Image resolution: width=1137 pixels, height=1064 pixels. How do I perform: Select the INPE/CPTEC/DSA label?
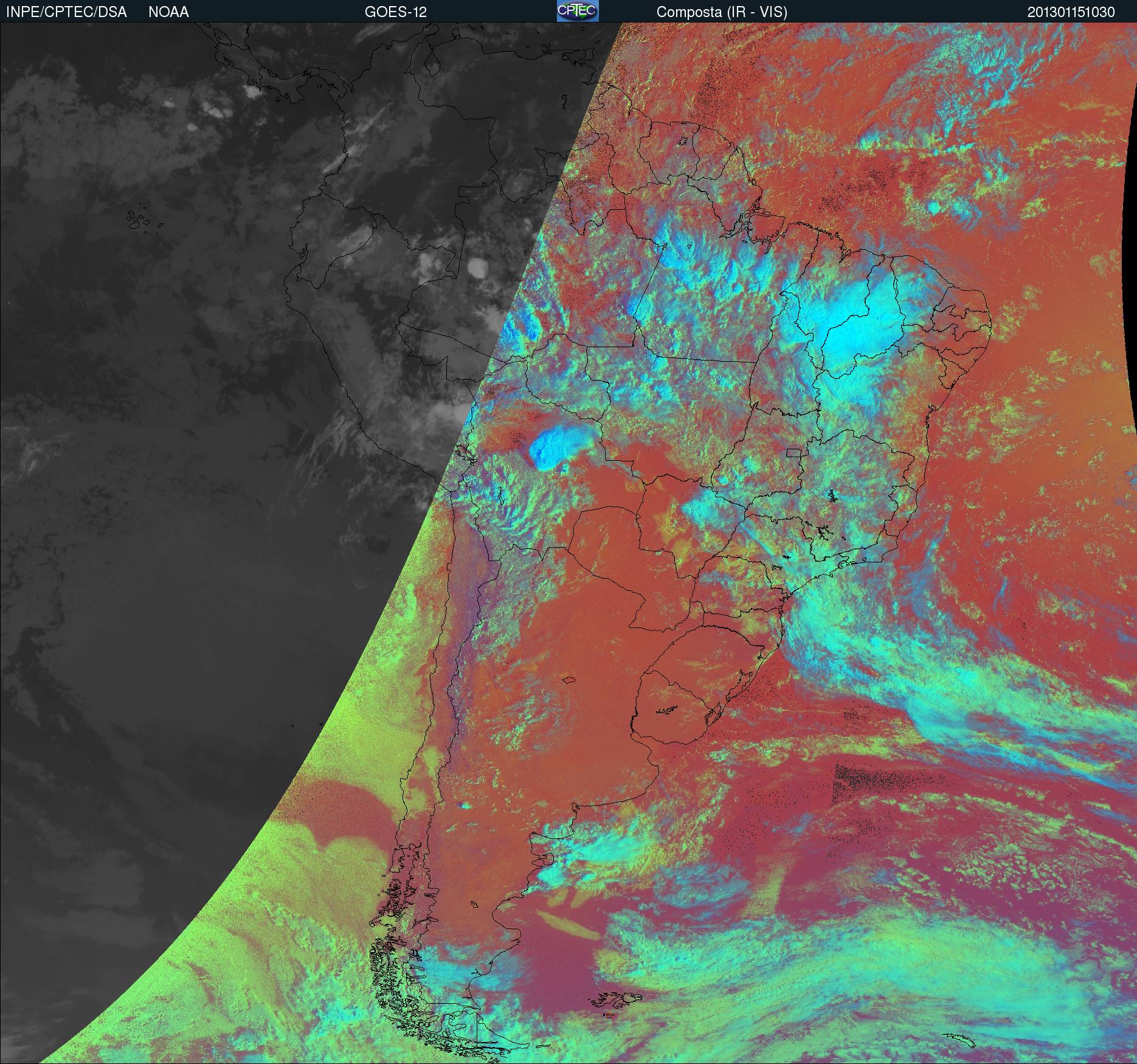click(66, 12)
